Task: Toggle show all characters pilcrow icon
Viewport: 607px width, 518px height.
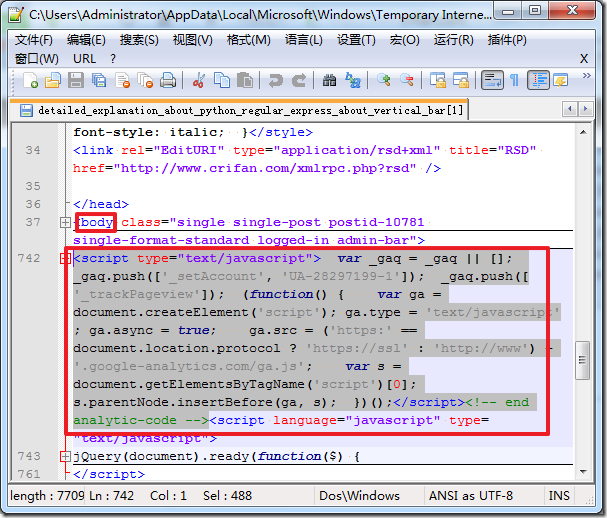Action: 514,81
